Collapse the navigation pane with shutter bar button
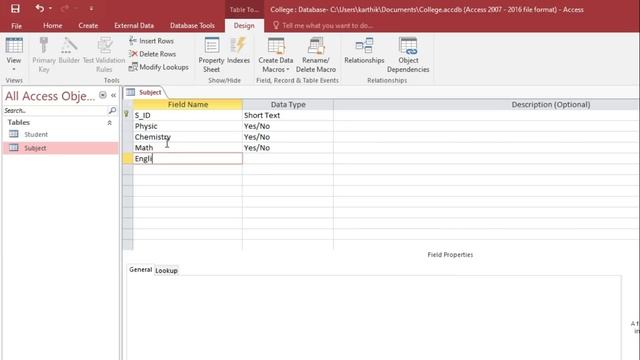Viewport: 640px width, 360px height. [113, 95]
